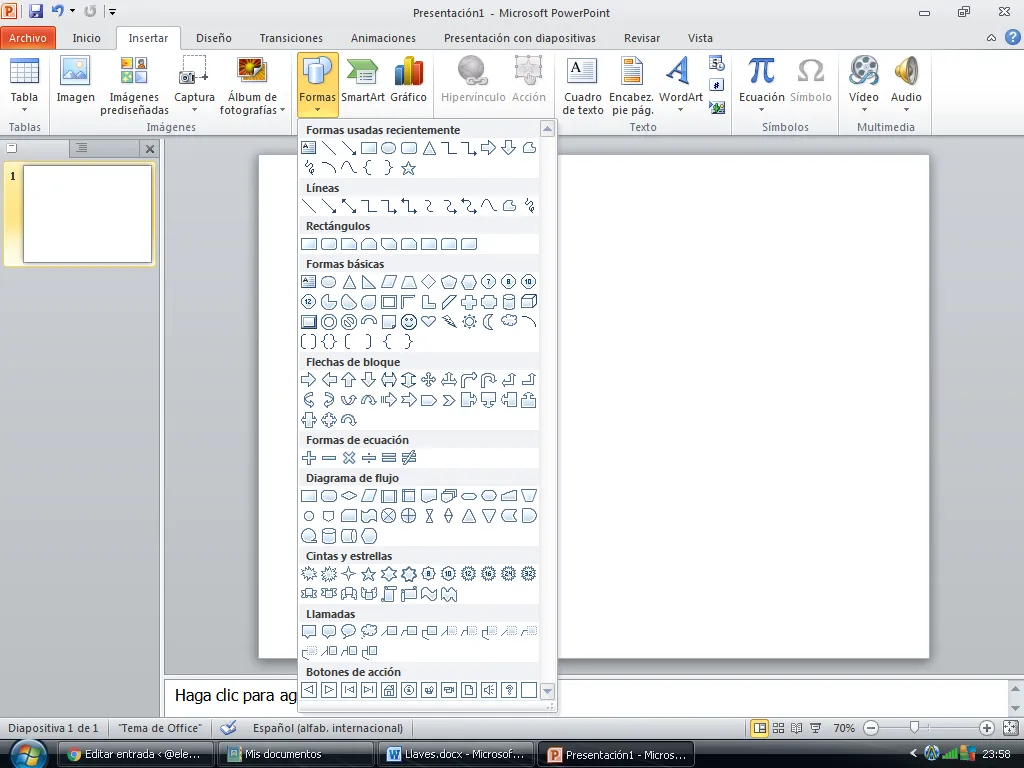The height and width of the screenshot is (768, 1024).
Task: Switch to the Revisar tab
Action: tap(642, 38)
